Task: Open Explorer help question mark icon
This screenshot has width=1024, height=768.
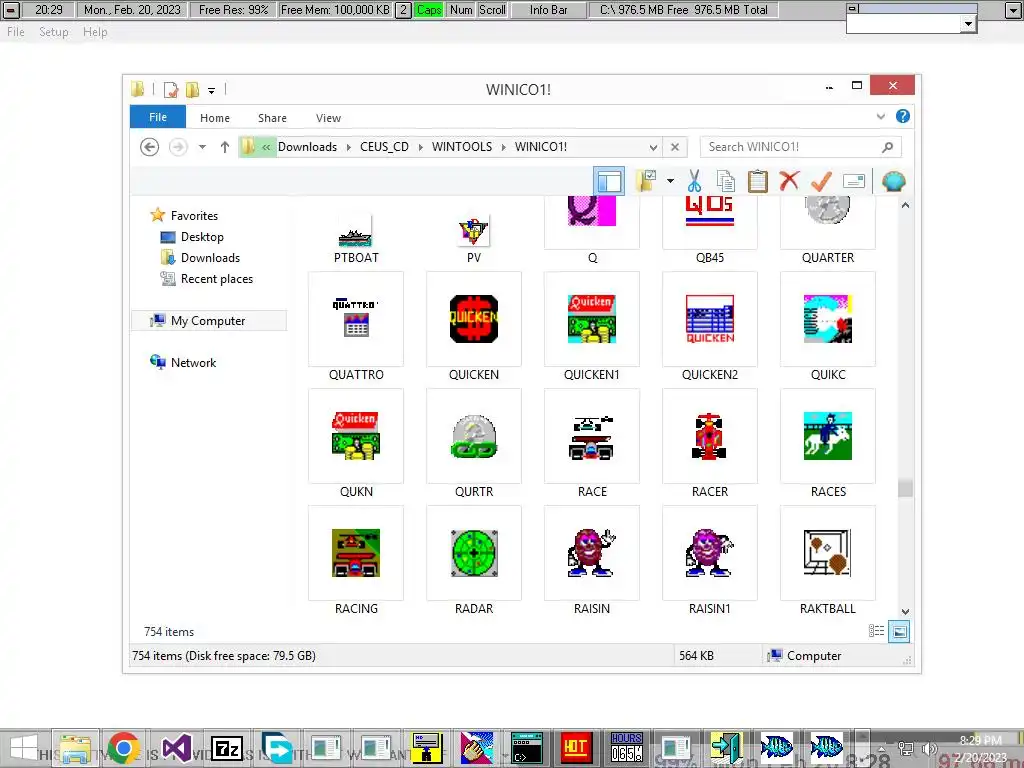Action: point(903,116)
